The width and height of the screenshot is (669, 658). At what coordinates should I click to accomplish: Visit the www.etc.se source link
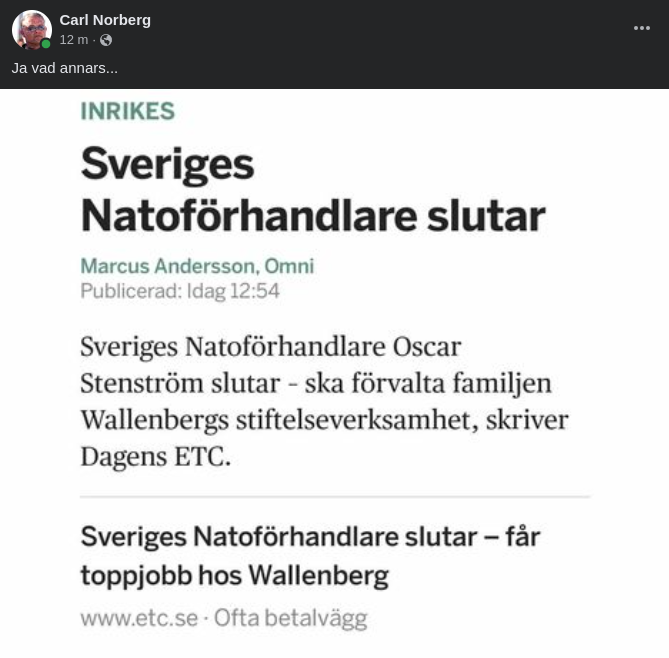point(139,618)
